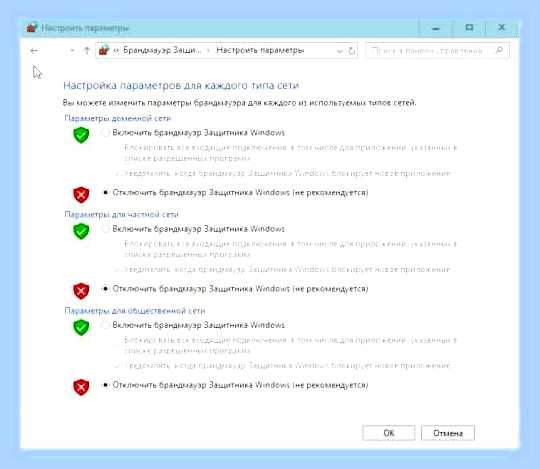Click red shield icon under public network settings

pos(81,387)
